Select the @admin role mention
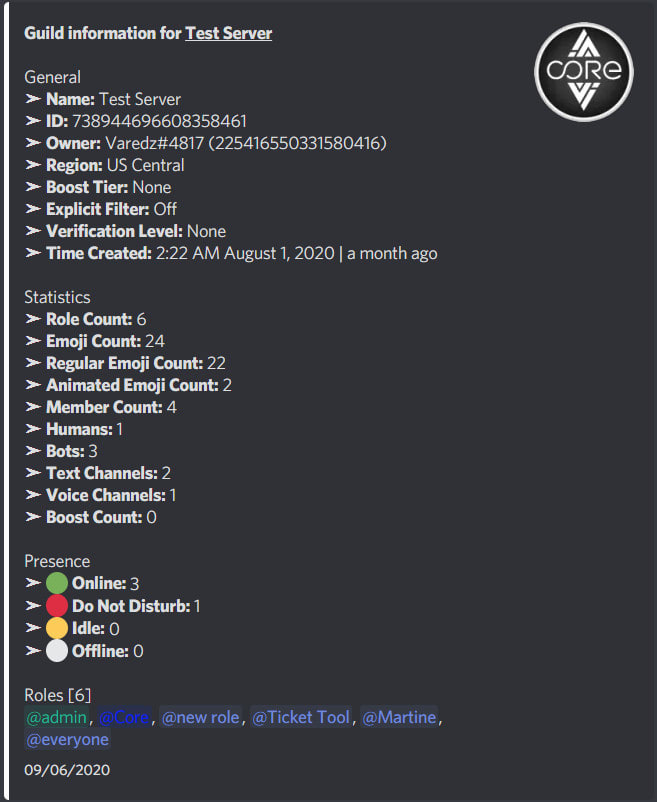The width and height of the screenshot is (657, 802). [x=56, y=717]
